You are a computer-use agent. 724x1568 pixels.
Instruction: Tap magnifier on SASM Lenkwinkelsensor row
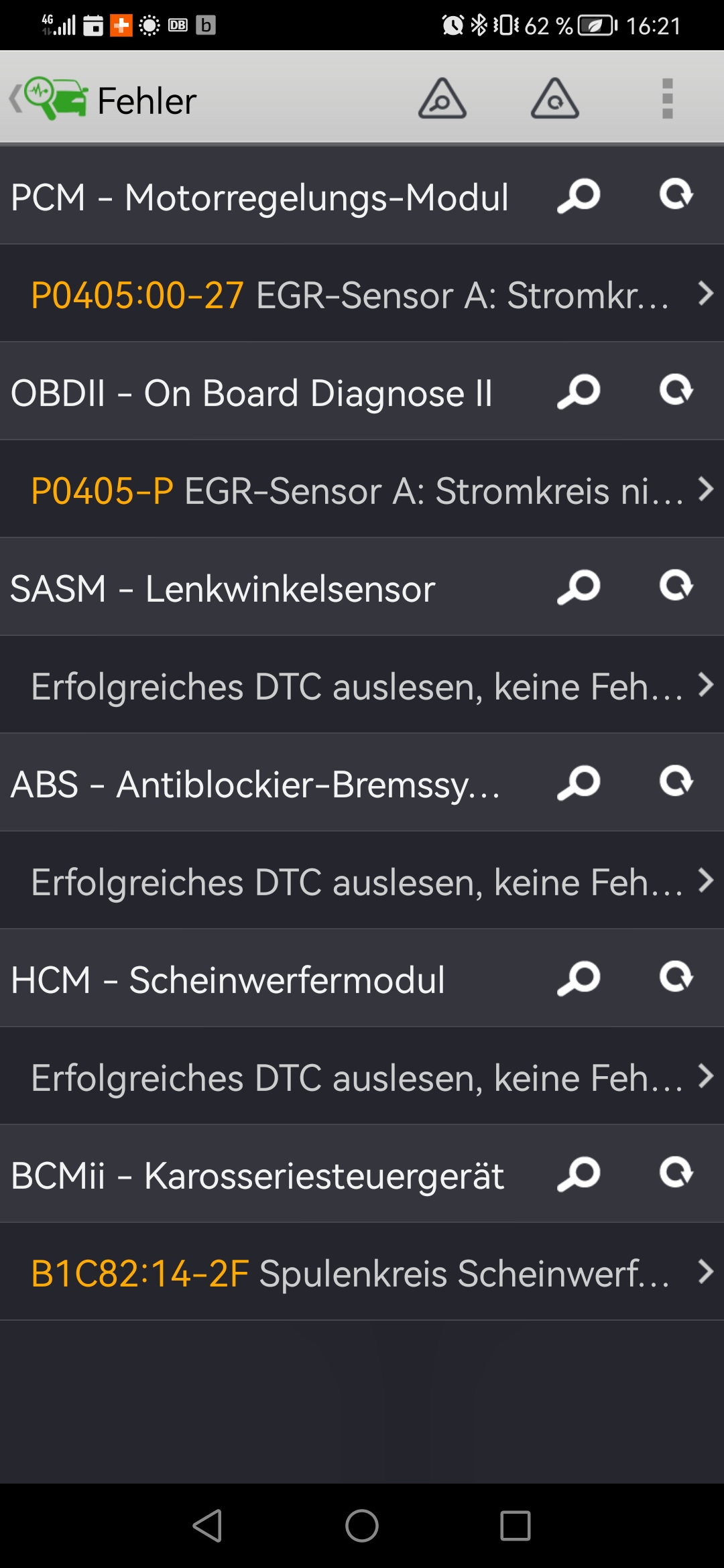(579, 588)
